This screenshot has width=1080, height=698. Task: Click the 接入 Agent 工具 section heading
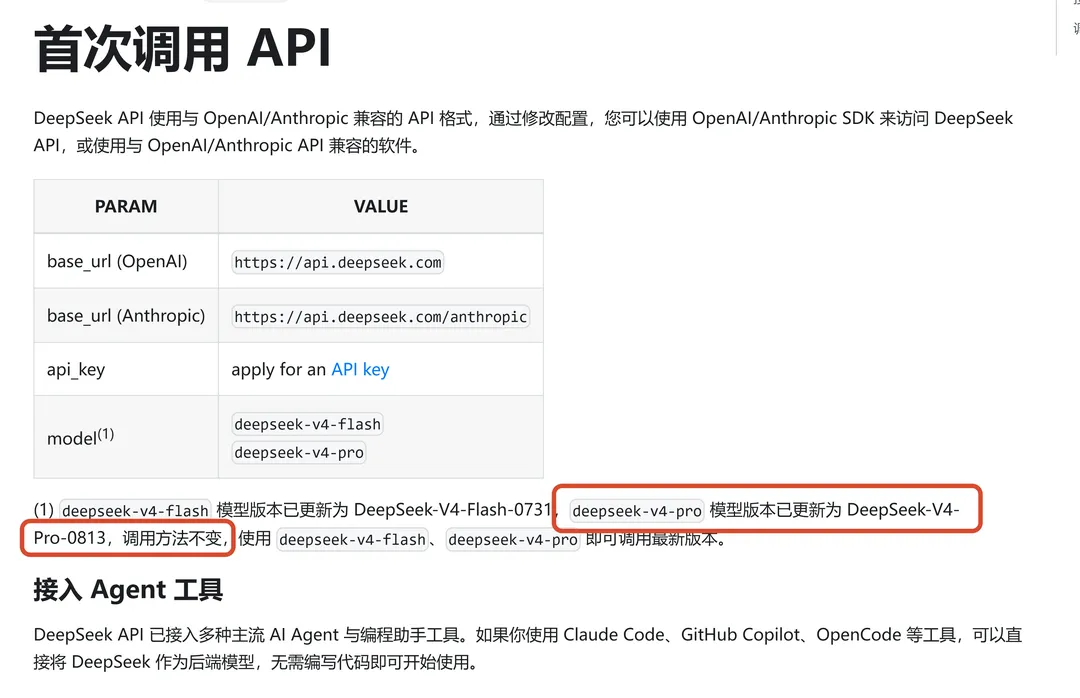tap(128, 591)
